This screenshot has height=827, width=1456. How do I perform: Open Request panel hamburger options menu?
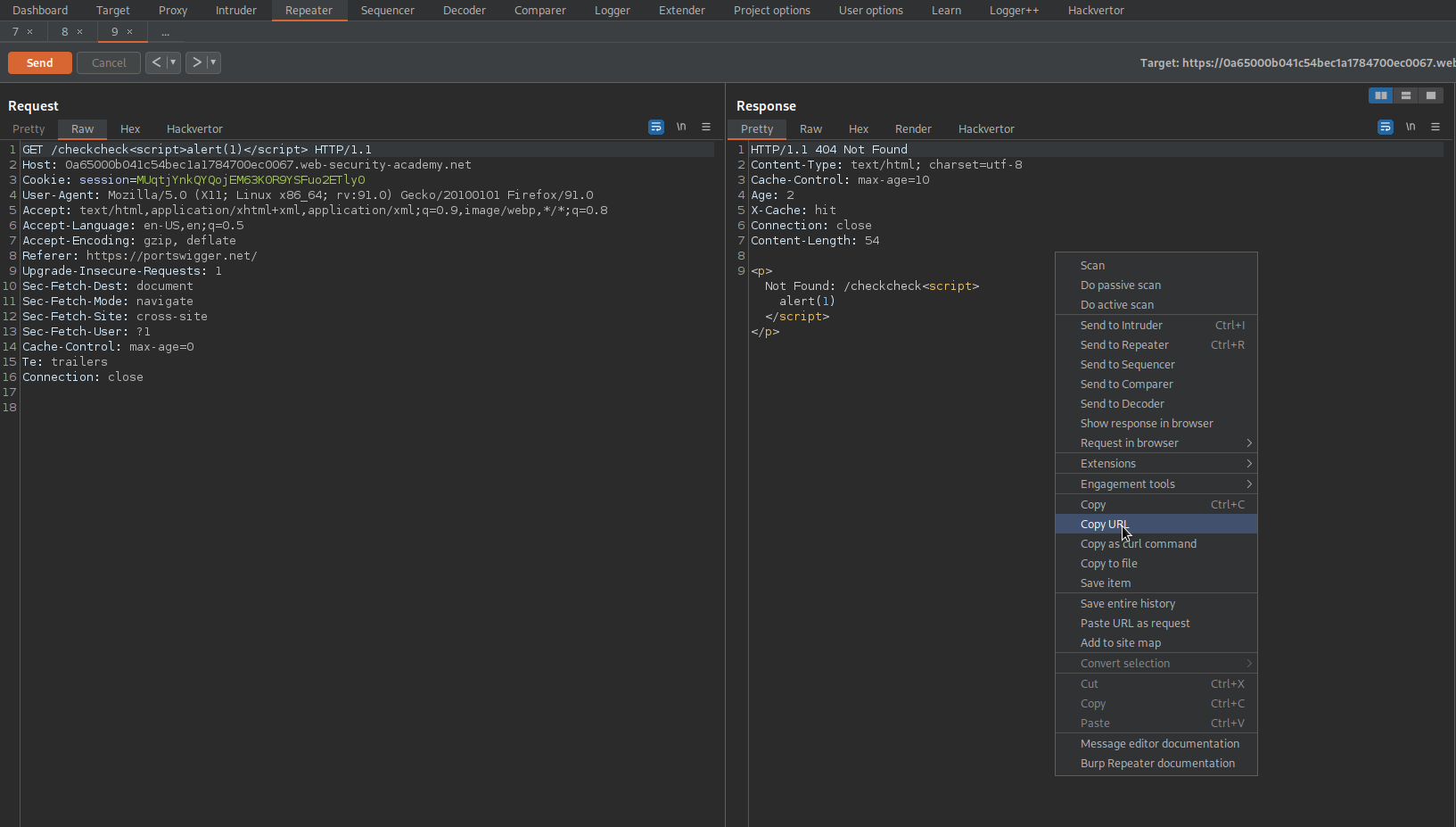[706, 128]
